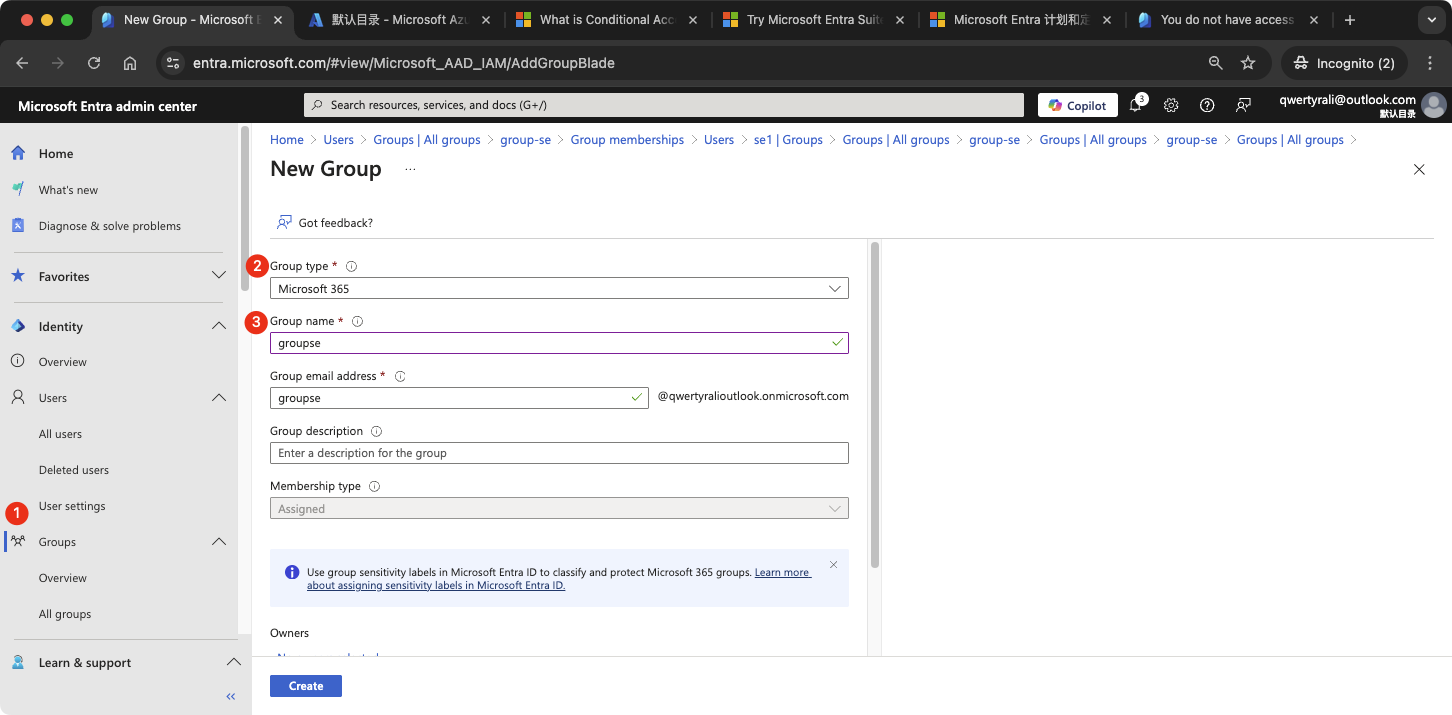Screen dimensions: 1452x715
Task: Click the Favorites star icon
Action: pos(18,275)
